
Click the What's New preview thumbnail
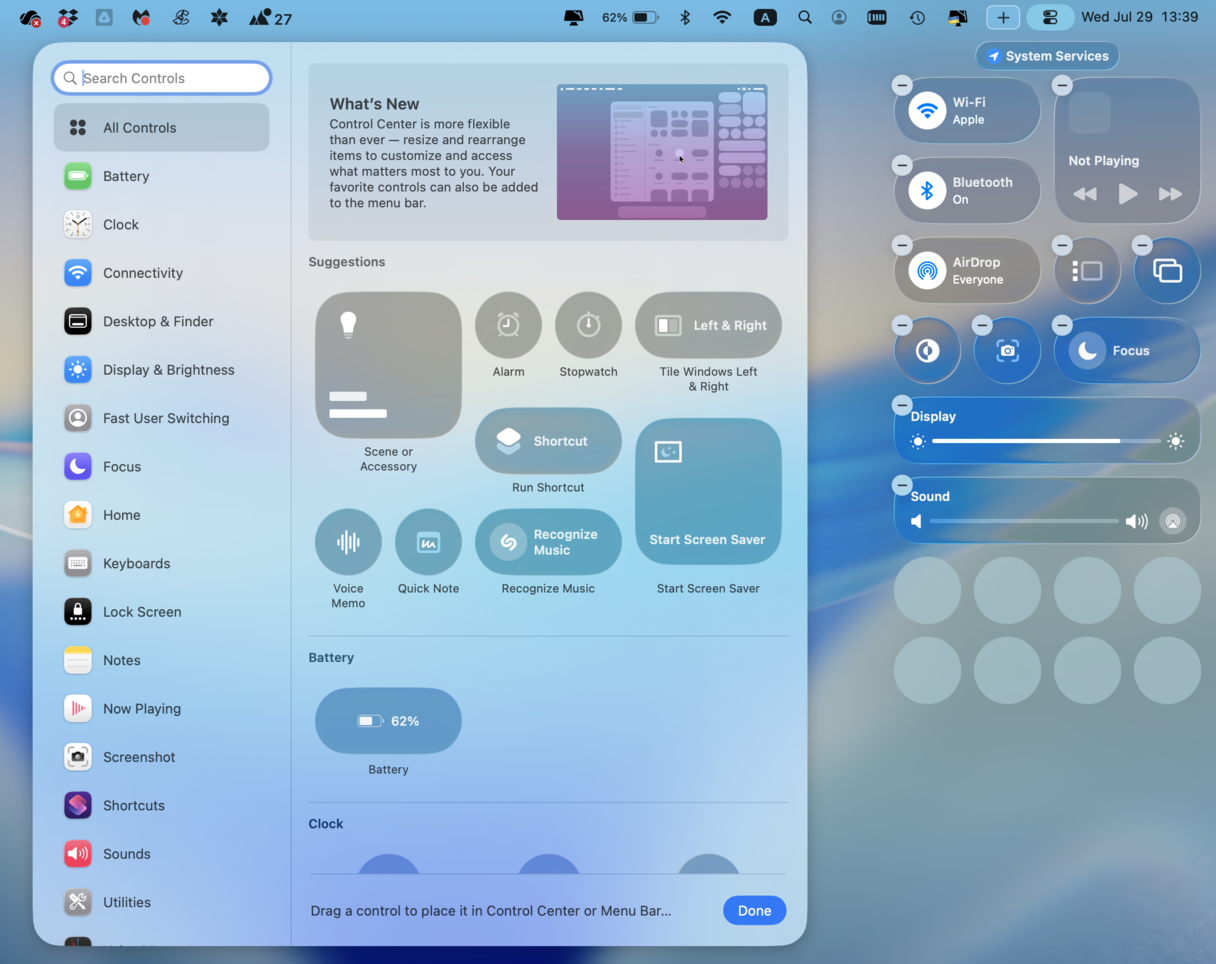click(662, 152)
